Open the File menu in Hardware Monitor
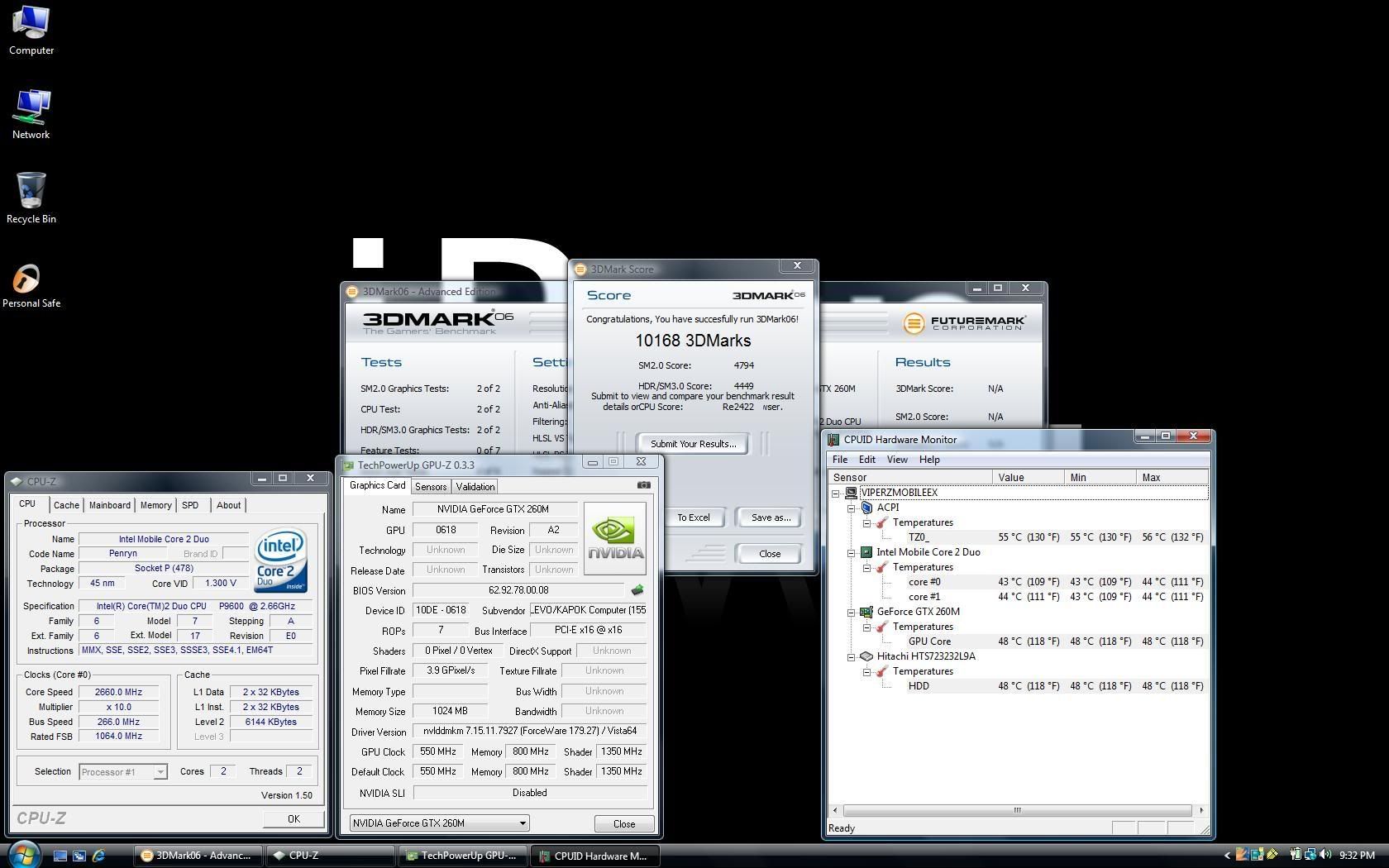 pyautogui.click(x=840, y=460)
